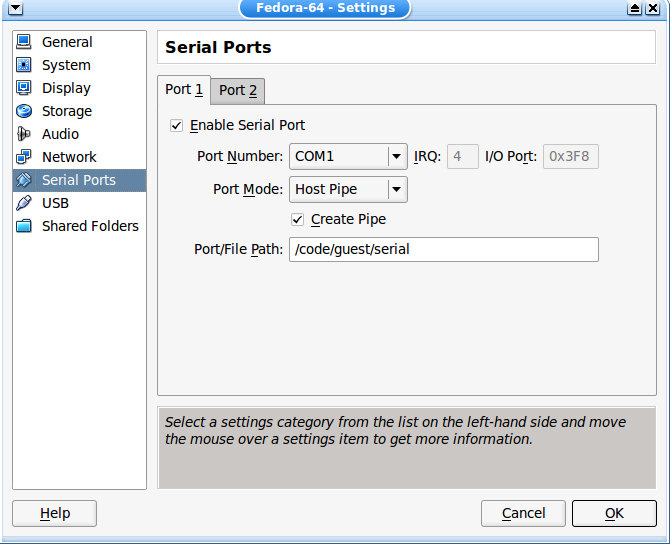Click the Port/File Path text field
The width and height of the screenshot is (670, 544).
pyautogui.click(x=443, y=249)
